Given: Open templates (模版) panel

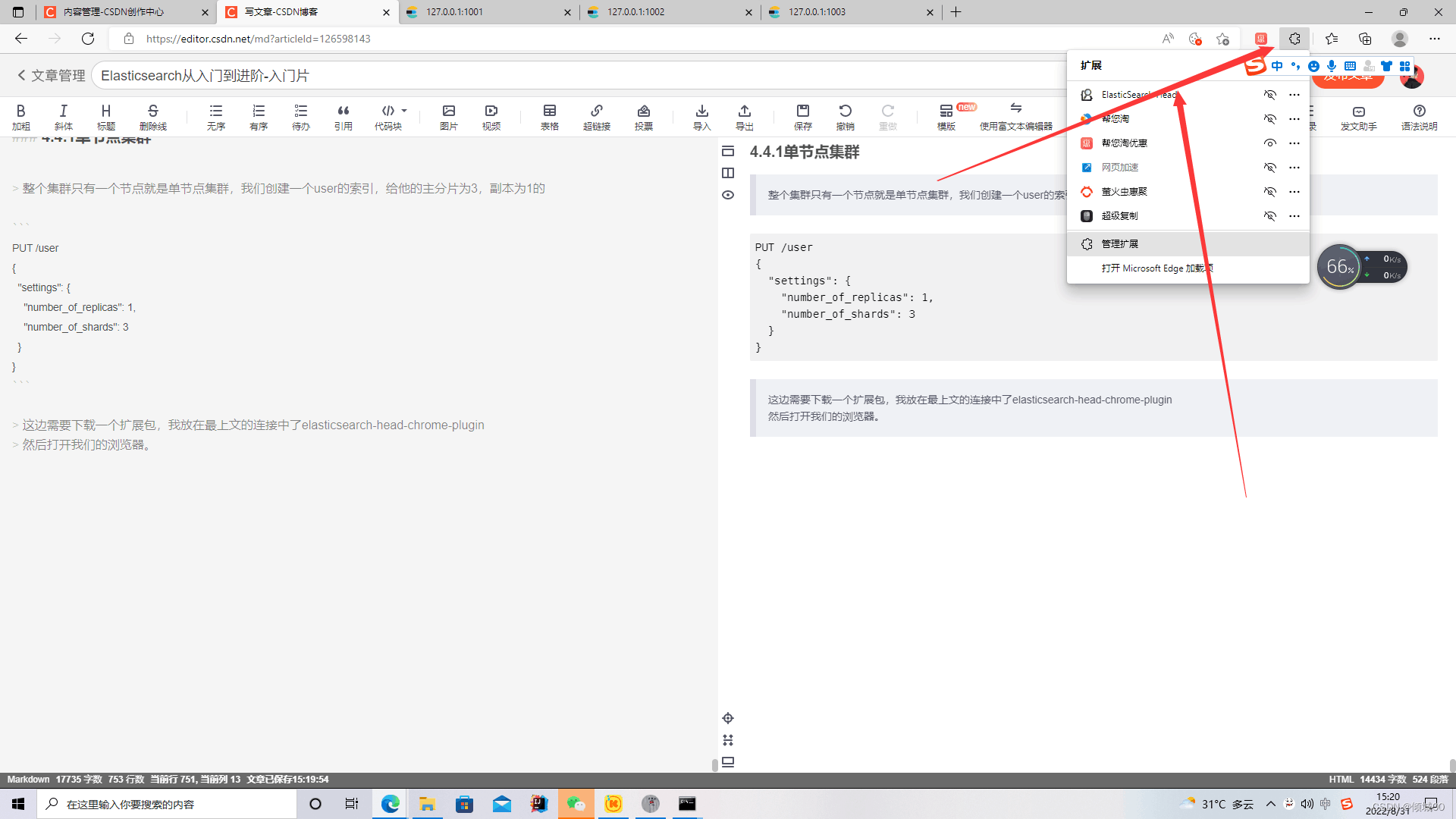Looking at the screenshot, I should click(x=946, y=117).
